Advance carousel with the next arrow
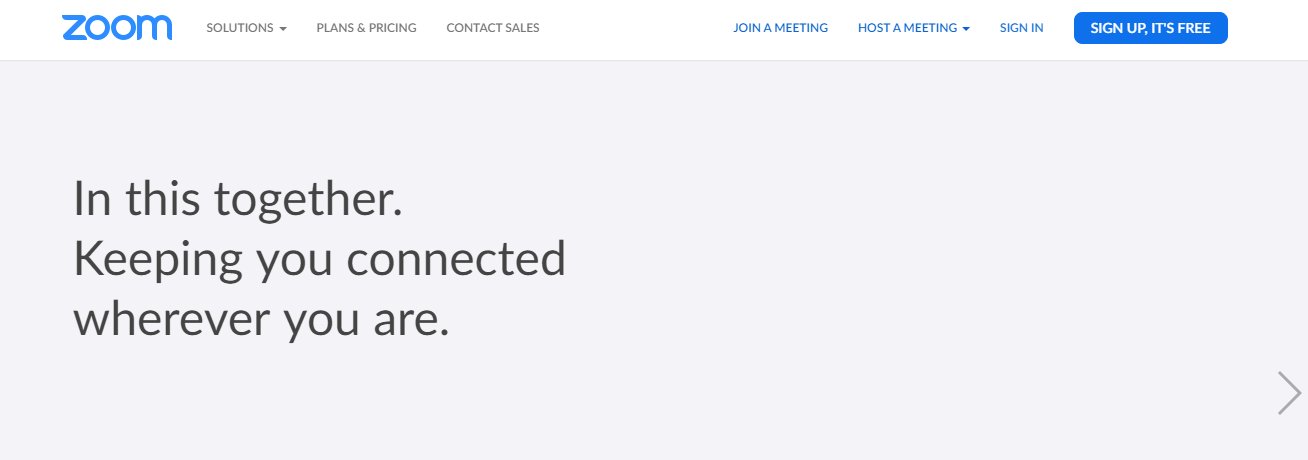 click(1288, 392)
